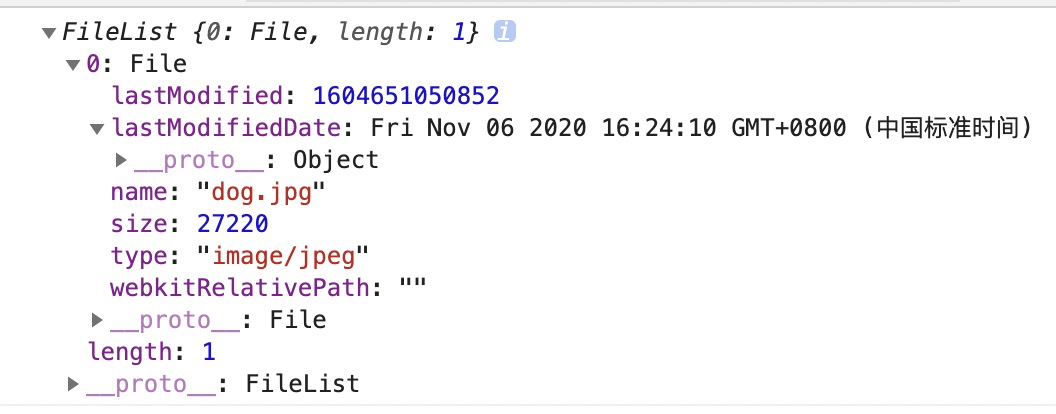Collapse the FileList root object
The width and height of the screenshot is (1056, 414).
click(x=49, y=33)
